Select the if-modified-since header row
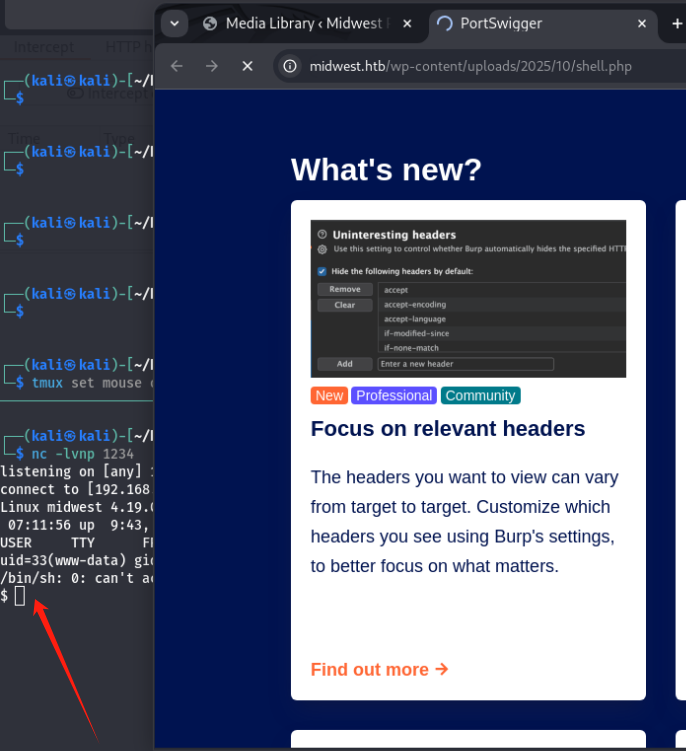This screenshot has width=686, height=751. coord(502,333)
